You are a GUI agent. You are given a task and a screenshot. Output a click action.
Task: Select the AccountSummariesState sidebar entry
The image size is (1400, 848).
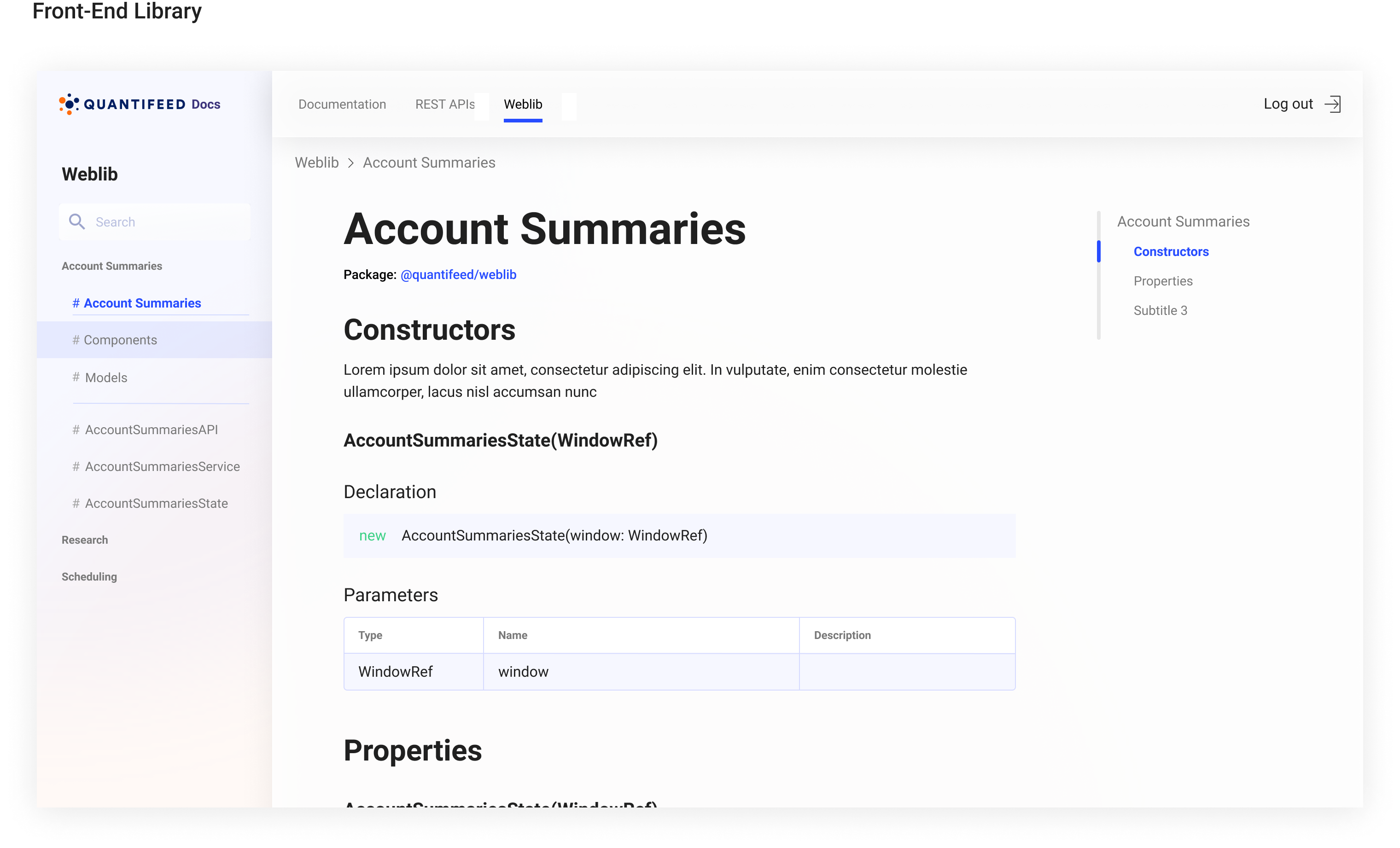point(156,504)
